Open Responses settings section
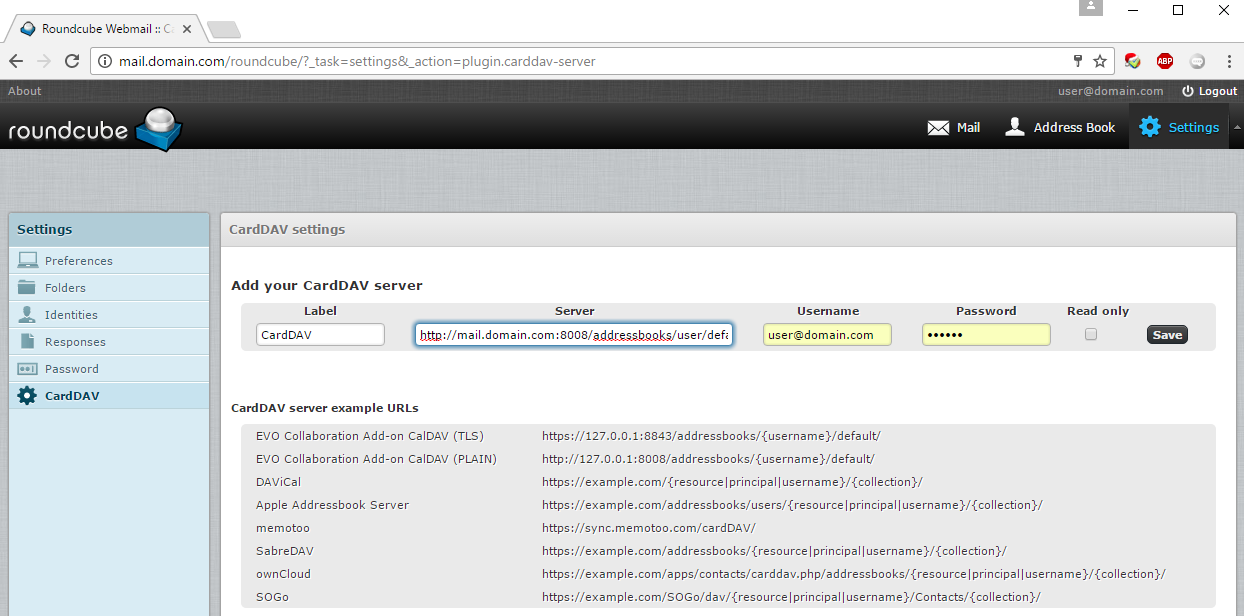Image resolution: width=1244 pixels, height=616 pixels. point(75,342)
